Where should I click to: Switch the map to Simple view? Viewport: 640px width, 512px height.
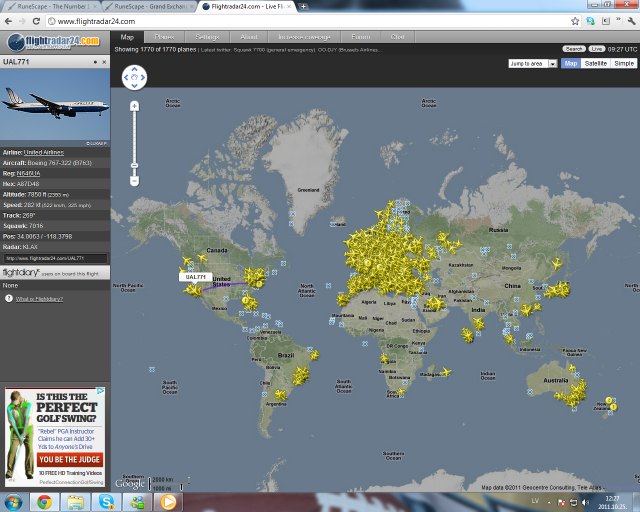(x=624, y=63)
